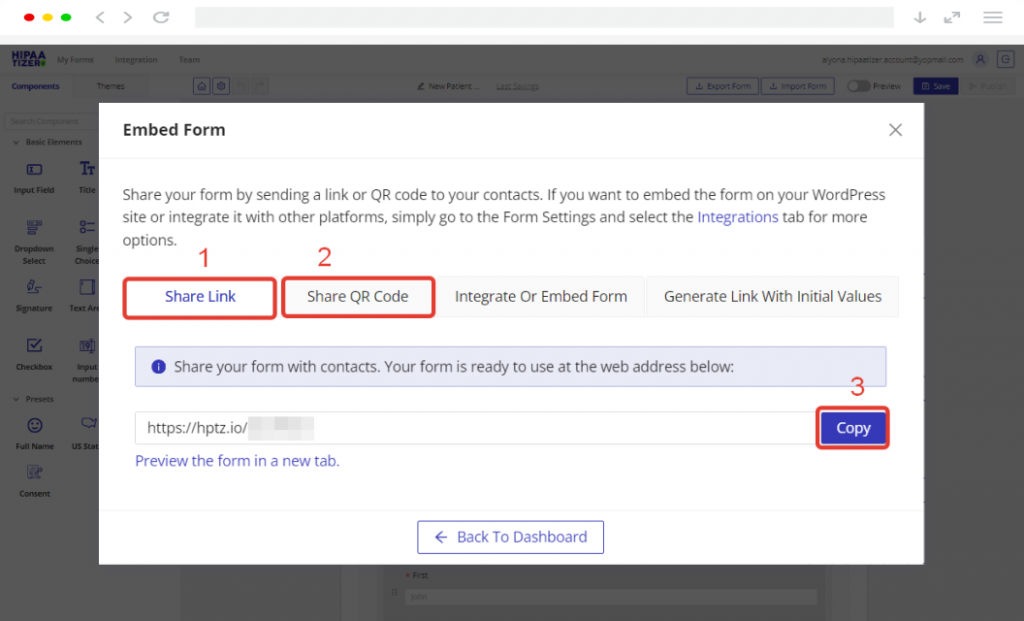Image resolution: width=1024 pixels, height=621 pixels.
Task: Collapse the Basic Elements section
Action: click(x=16, y=142)
